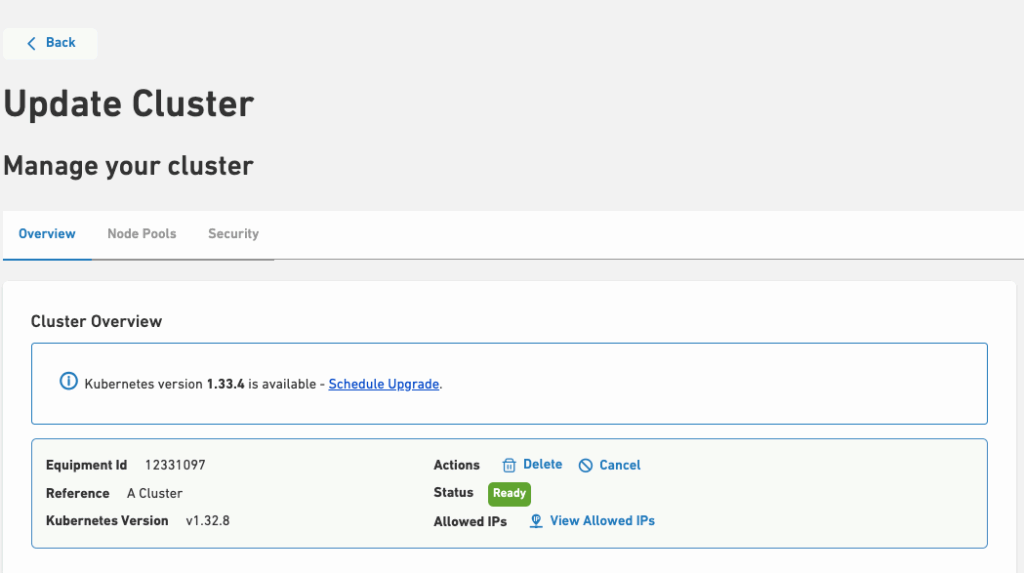The width and height of the screenshot is (1024, 573).
Task: Click the Cancel circle-slash icon
Action: point(586,465)
